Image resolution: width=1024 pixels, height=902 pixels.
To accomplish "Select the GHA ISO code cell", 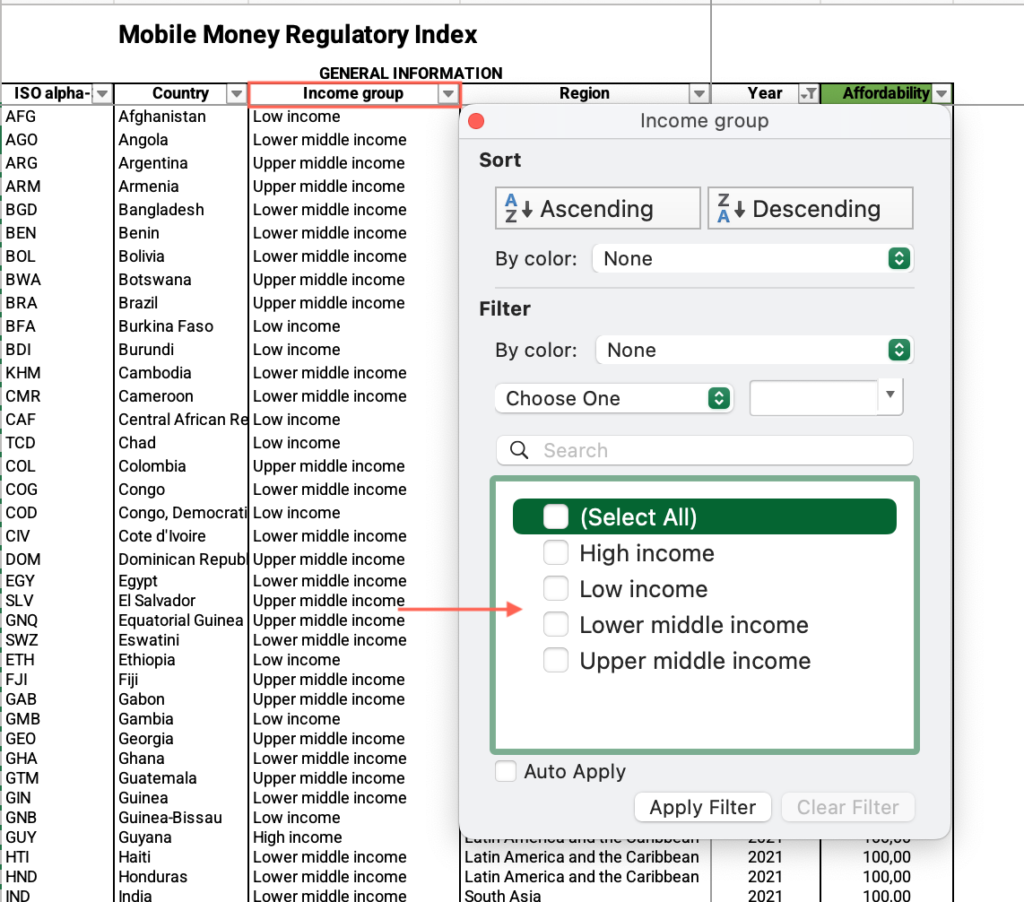I will tap(57, 758).
